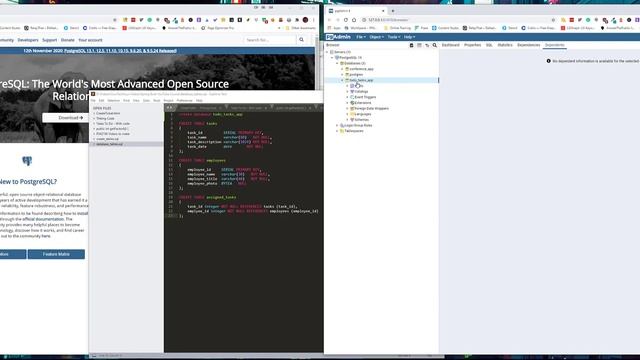Screen dimensions: 640x360
Task: Open the Preferences menu in Sublime Text
Action: tap(184, 100)
